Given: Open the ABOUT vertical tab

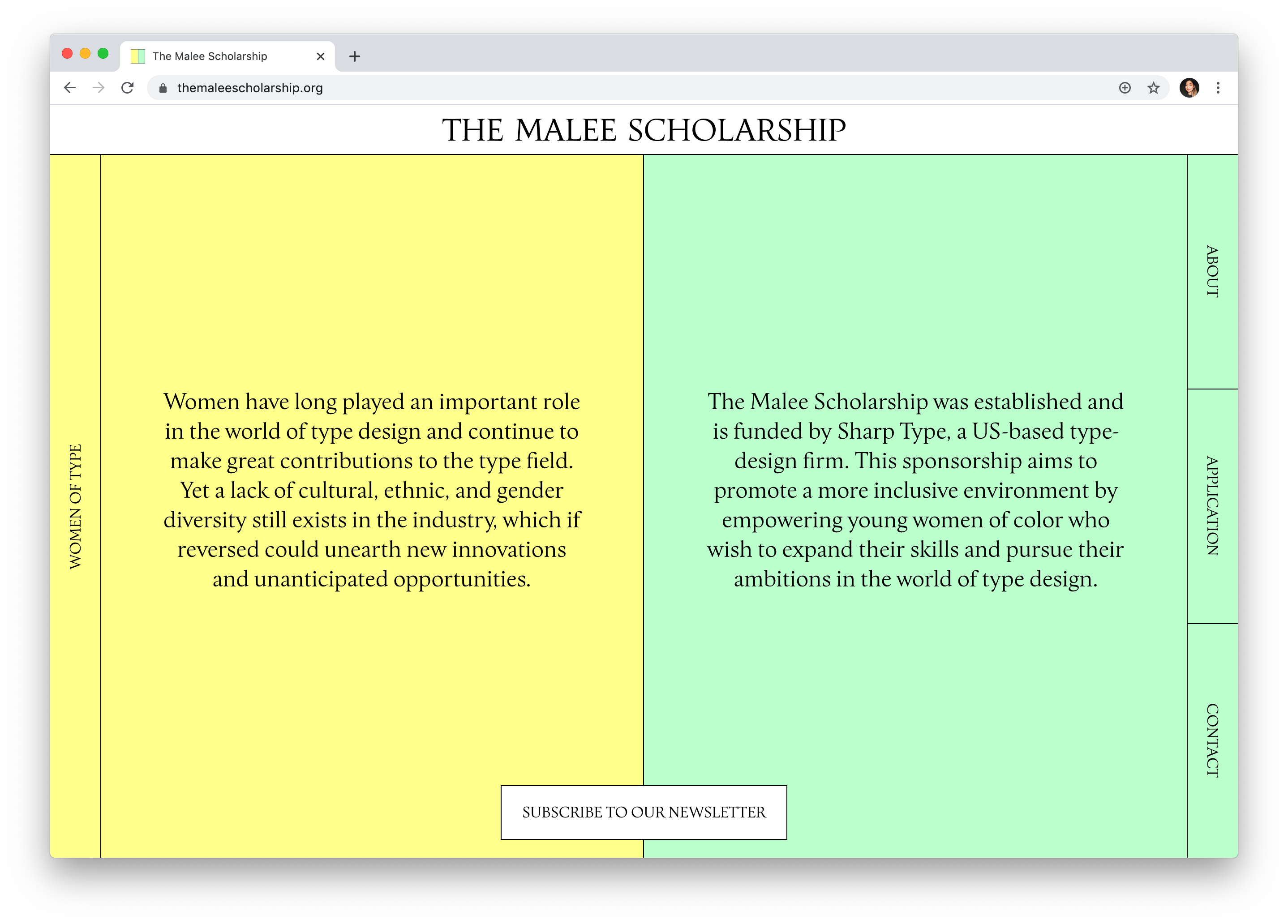Looking at the screenshot, I should (1212, 271).
